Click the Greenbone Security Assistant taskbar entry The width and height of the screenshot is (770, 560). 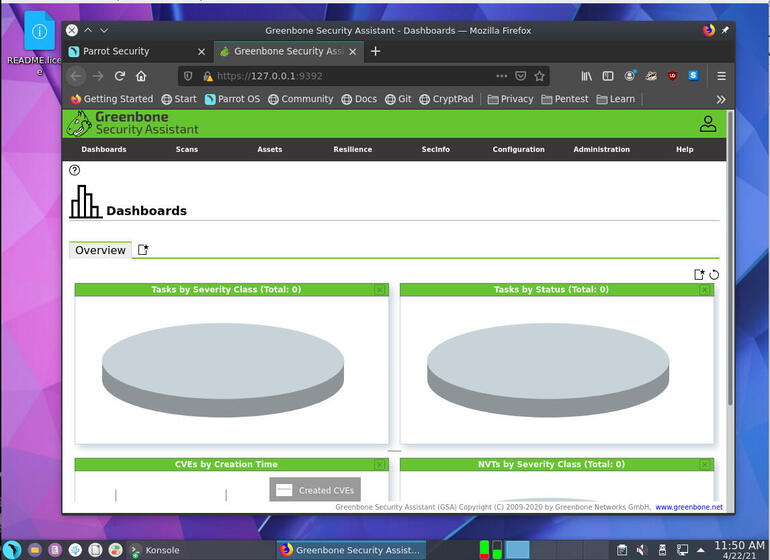tap(351, 550)
